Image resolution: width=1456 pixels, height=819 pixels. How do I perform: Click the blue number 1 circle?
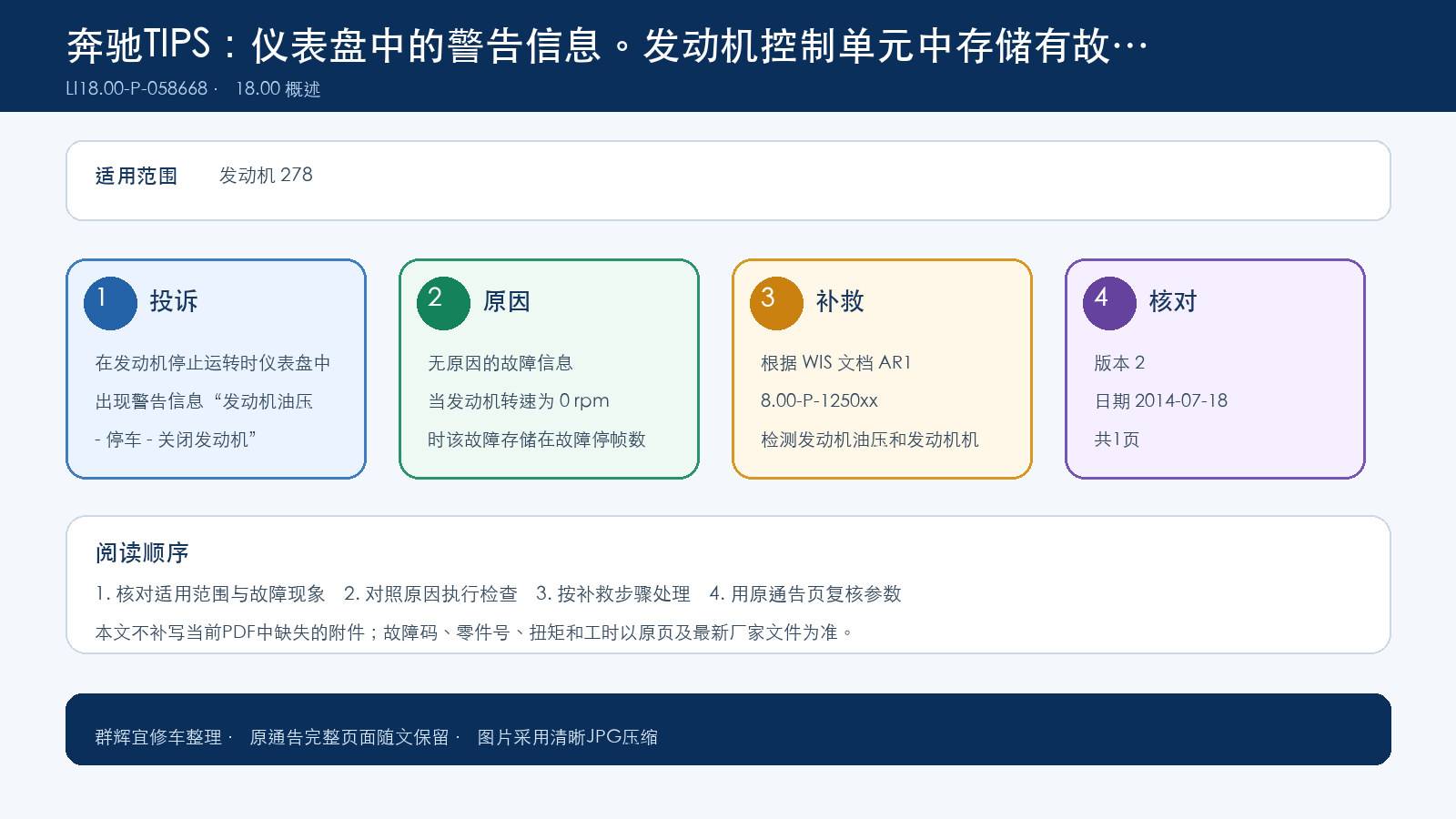point(110,303)
